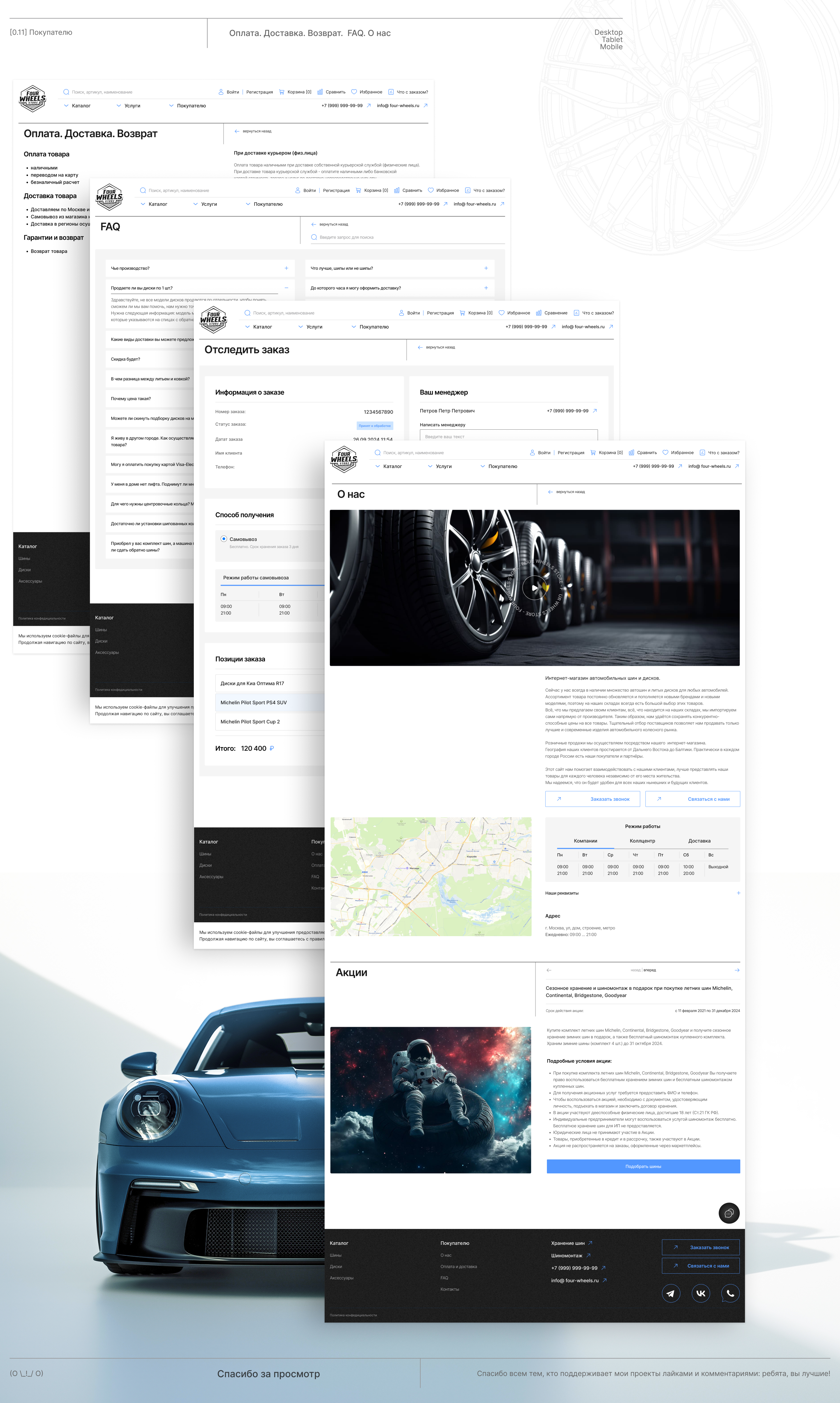Click the heart Избранное icon on О нас page
This screenshot has height=1403, width=840.
665,453
